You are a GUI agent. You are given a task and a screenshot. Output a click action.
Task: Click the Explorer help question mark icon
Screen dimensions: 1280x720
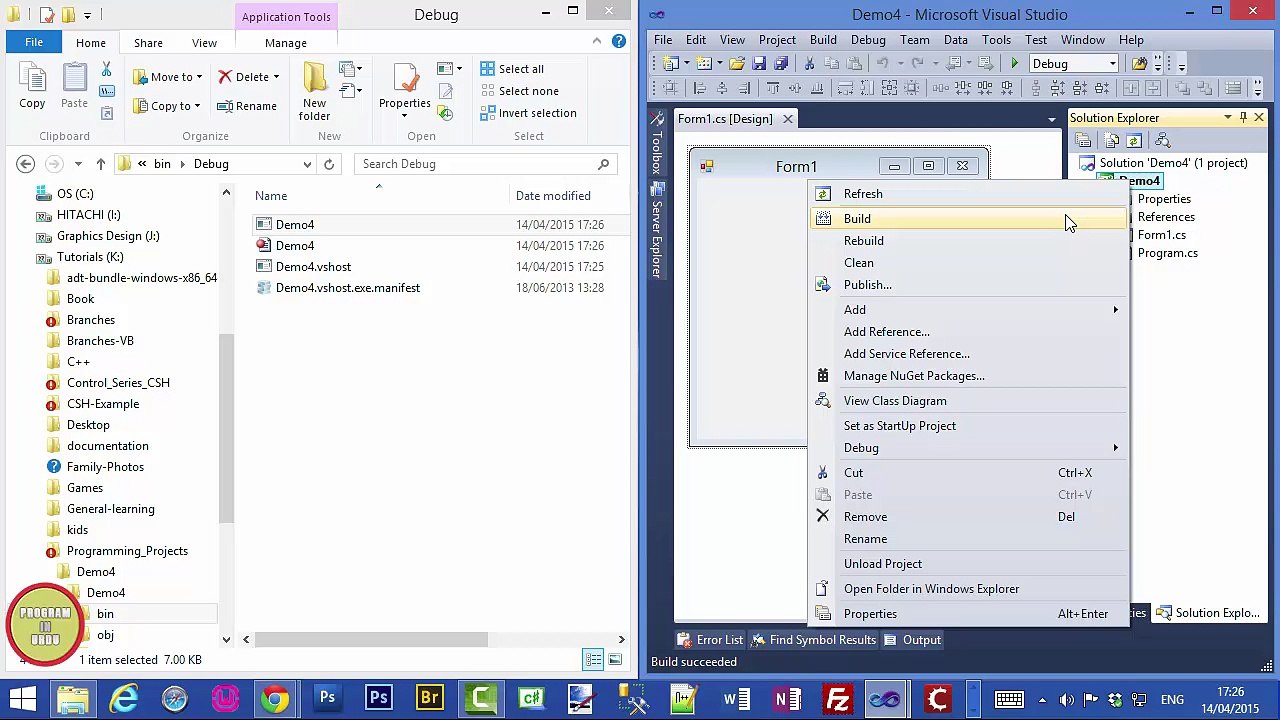619,41
